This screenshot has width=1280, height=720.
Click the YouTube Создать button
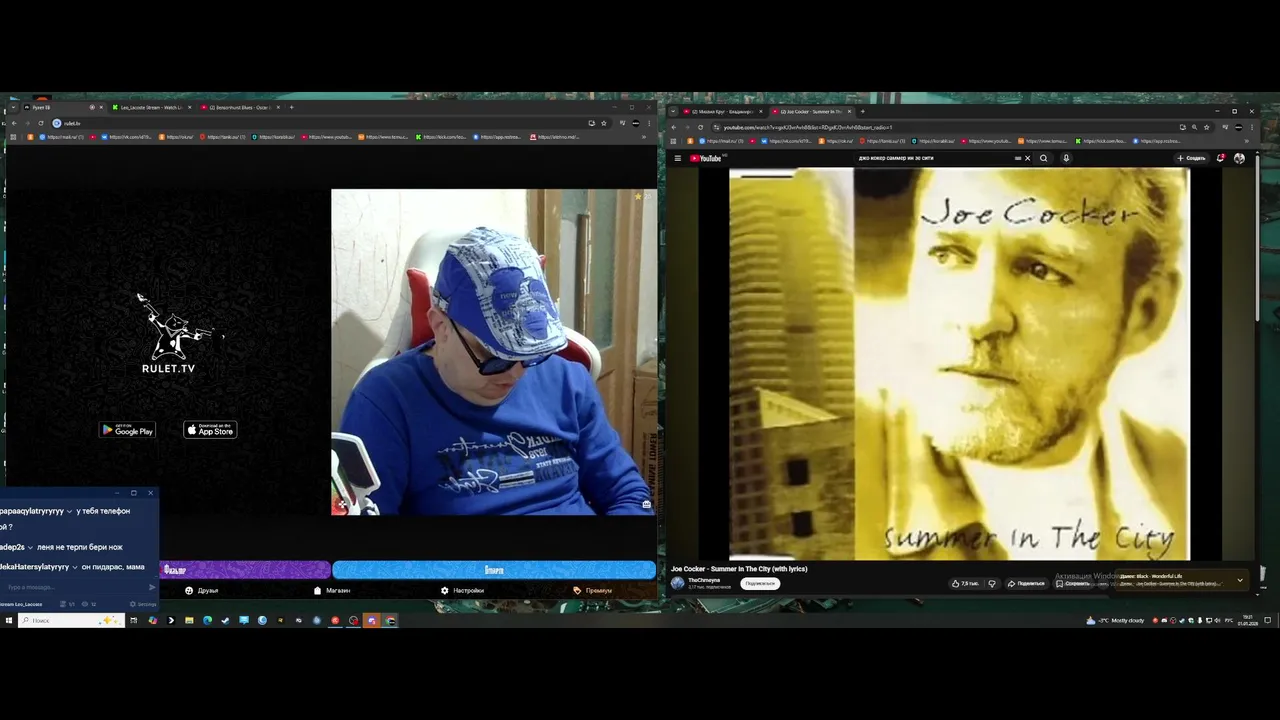coord(1191,158)
